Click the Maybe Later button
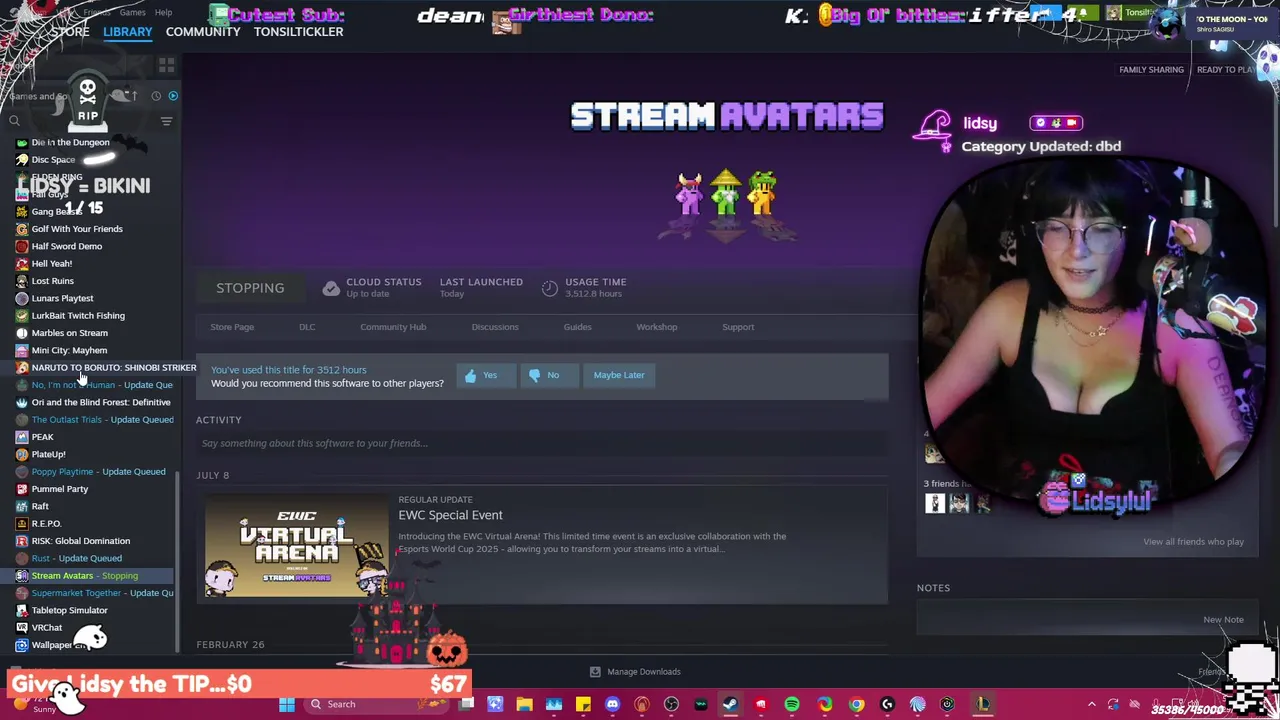This screenshot has height=720, width=1280. tap(619, 375)
